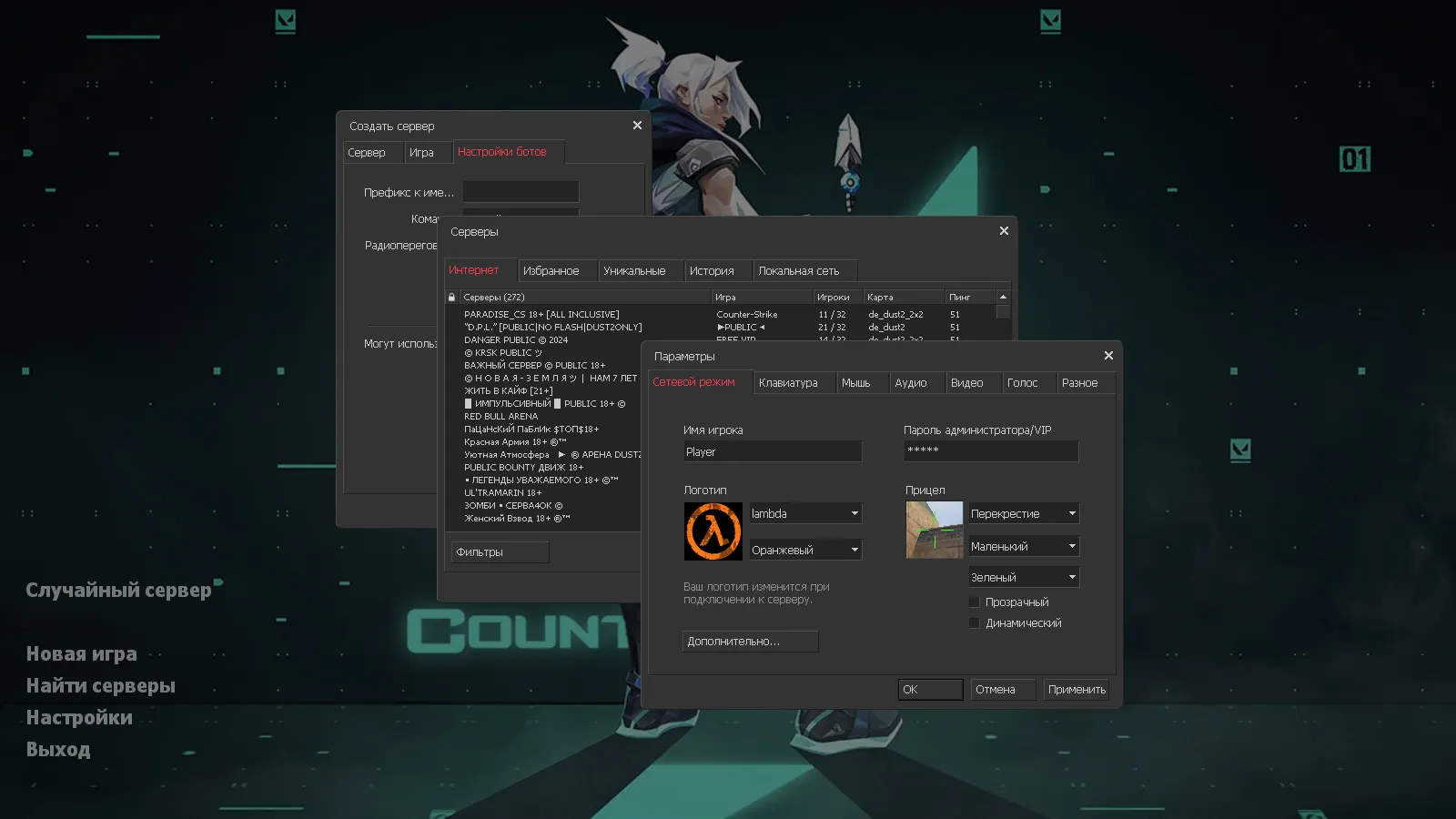This screenshot has width=1456, height=819.
Task: Sort servers by the Пинг column
Action: pyautogui.click(x=970, y=296)
